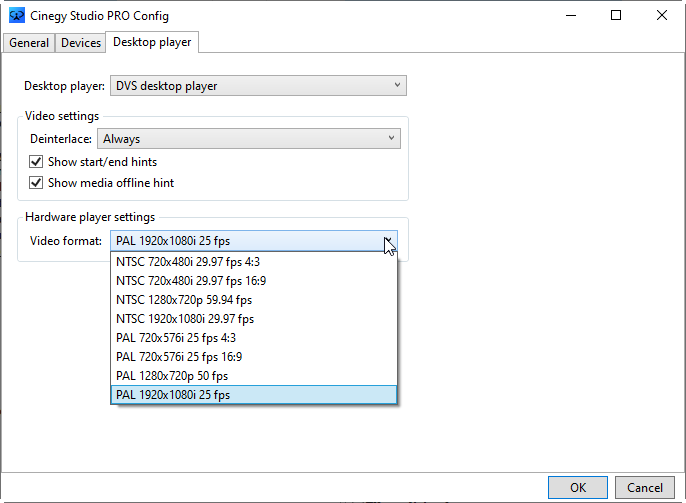
Task: Choose NTSC 720x480i 29.97 fps 16:9
Action: (x=254, y=281)
